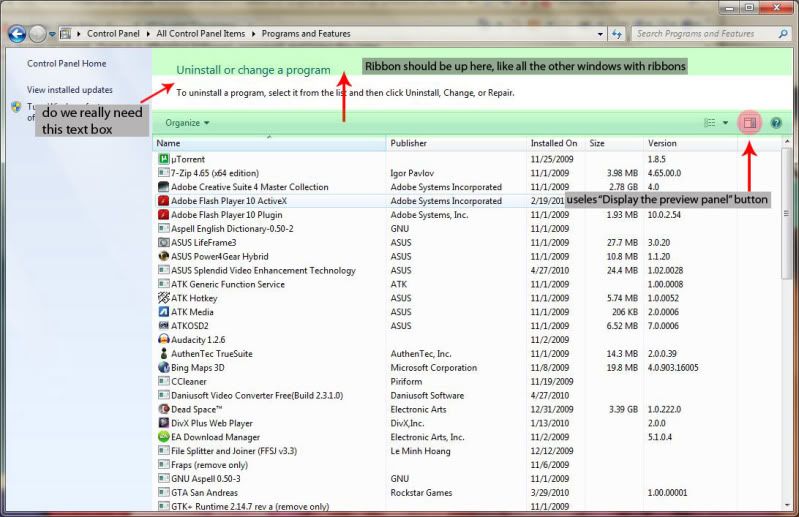Open the recent pages dropdown arrow

coord(52,35)
